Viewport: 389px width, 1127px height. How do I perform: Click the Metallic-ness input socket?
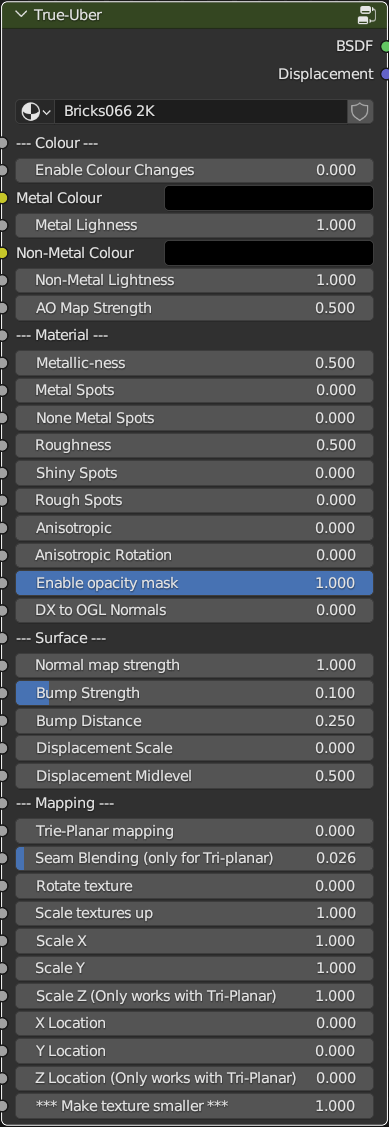3,363
